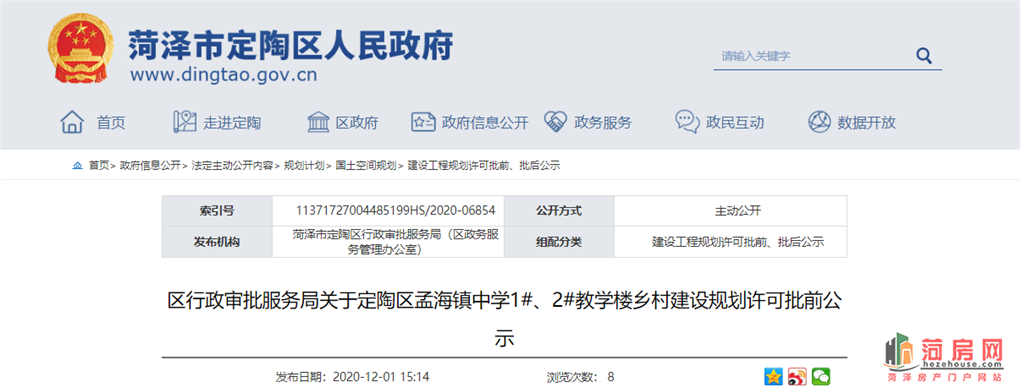The image size is (1020, 387).
Task: Go to 规划计划 breadcrumb link
Action: [304, 166]
